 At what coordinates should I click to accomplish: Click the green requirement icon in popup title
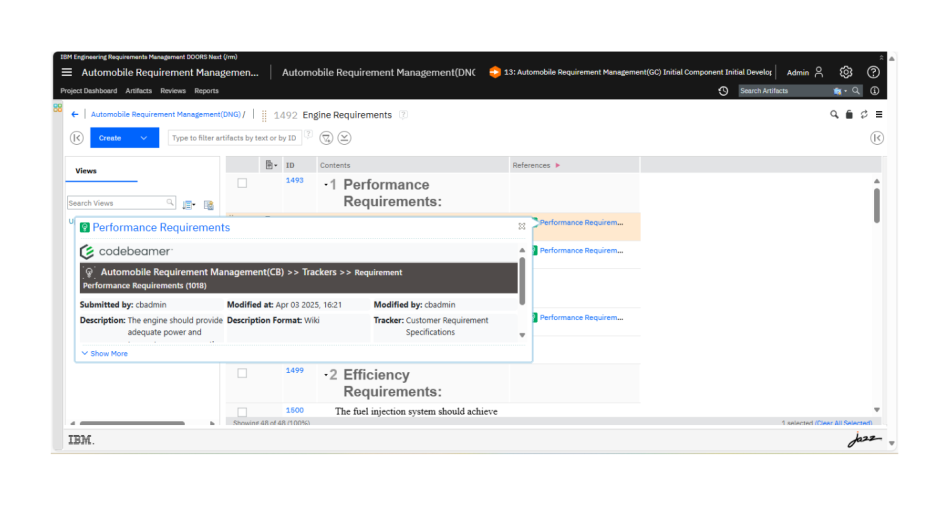click(x=85, y=227)
